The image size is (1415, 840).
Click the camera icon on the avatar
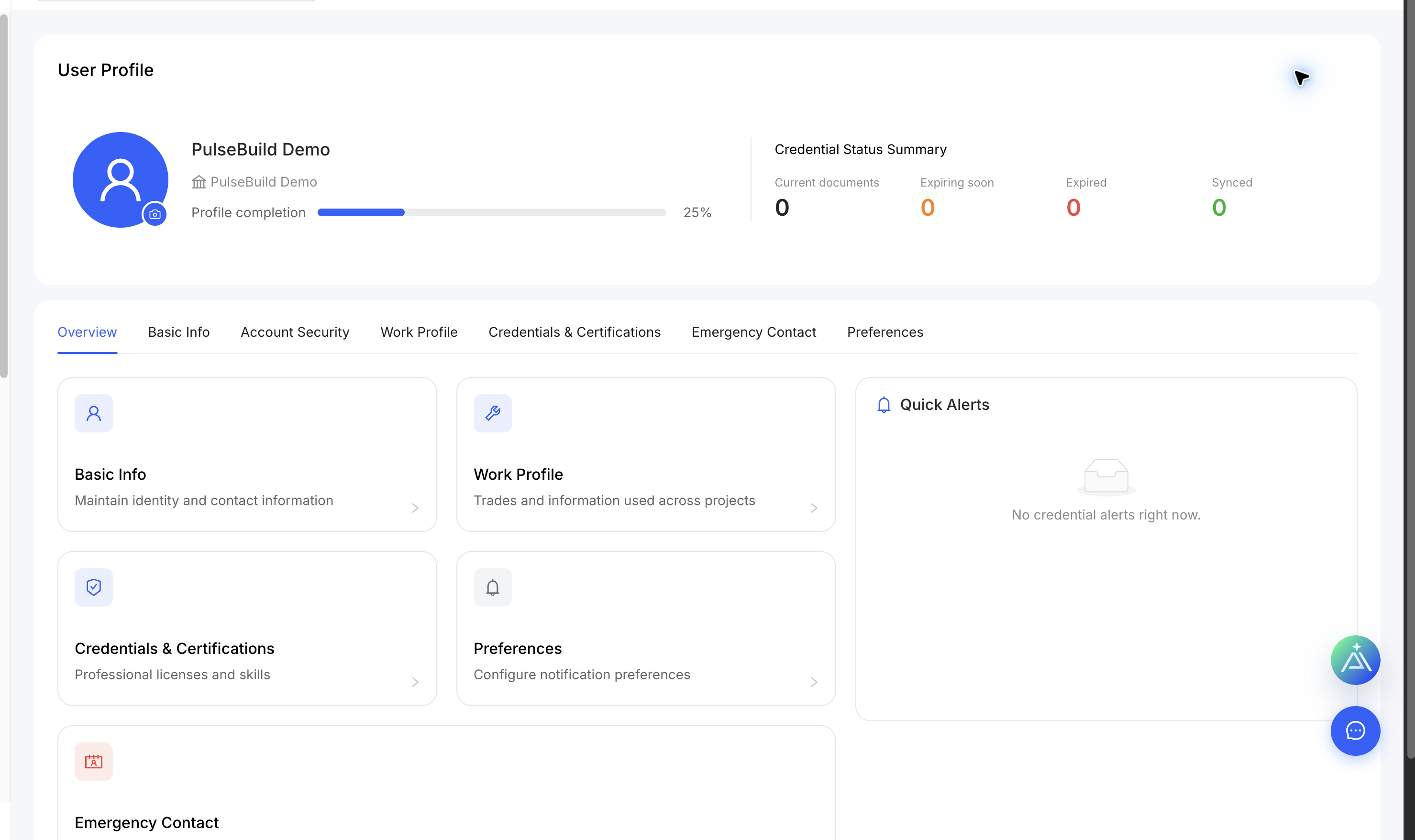point(155,214)
